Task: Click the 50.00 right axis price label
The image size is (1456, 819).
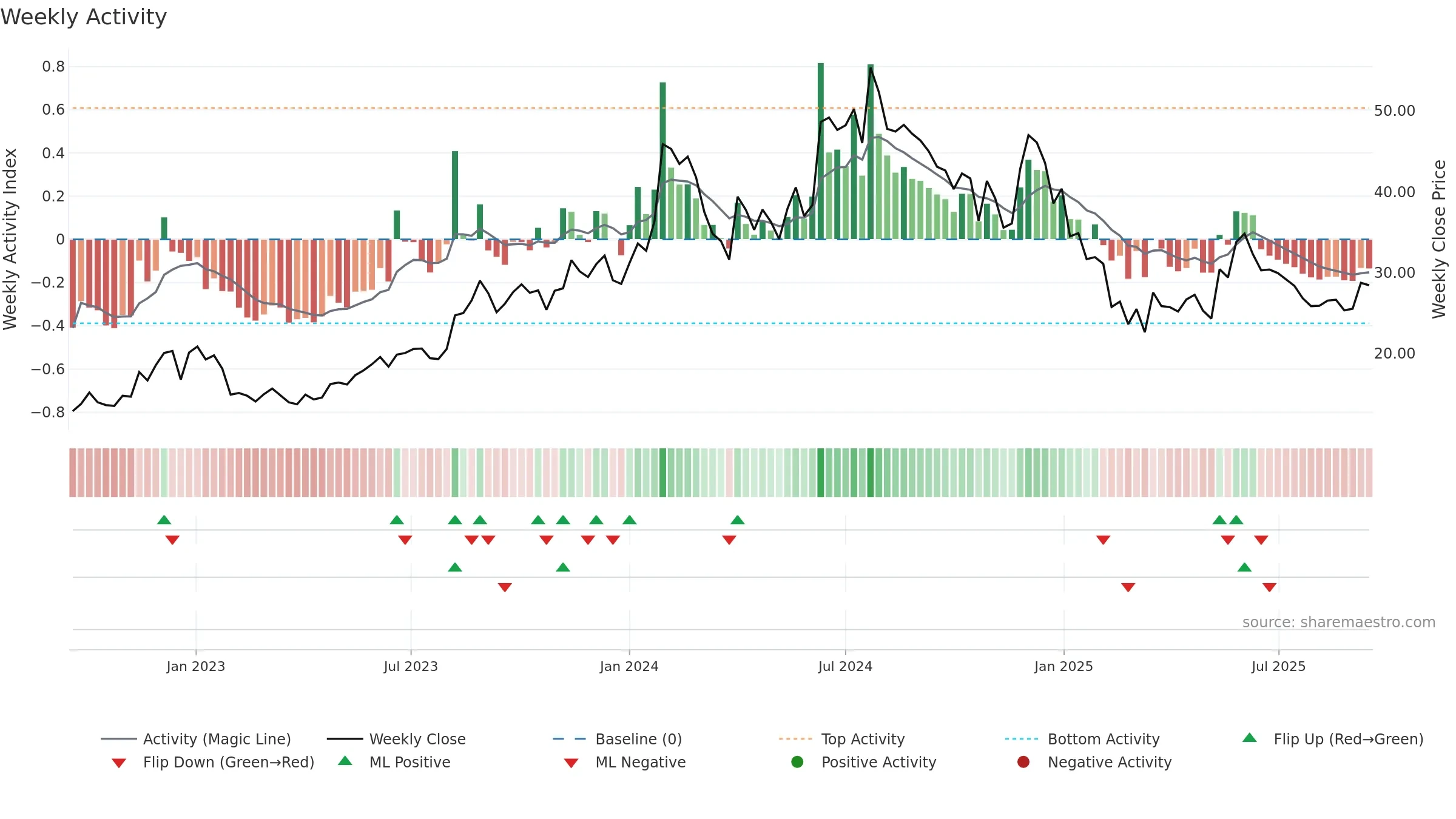Action: pyautogui.click(x=1394, y=110)
